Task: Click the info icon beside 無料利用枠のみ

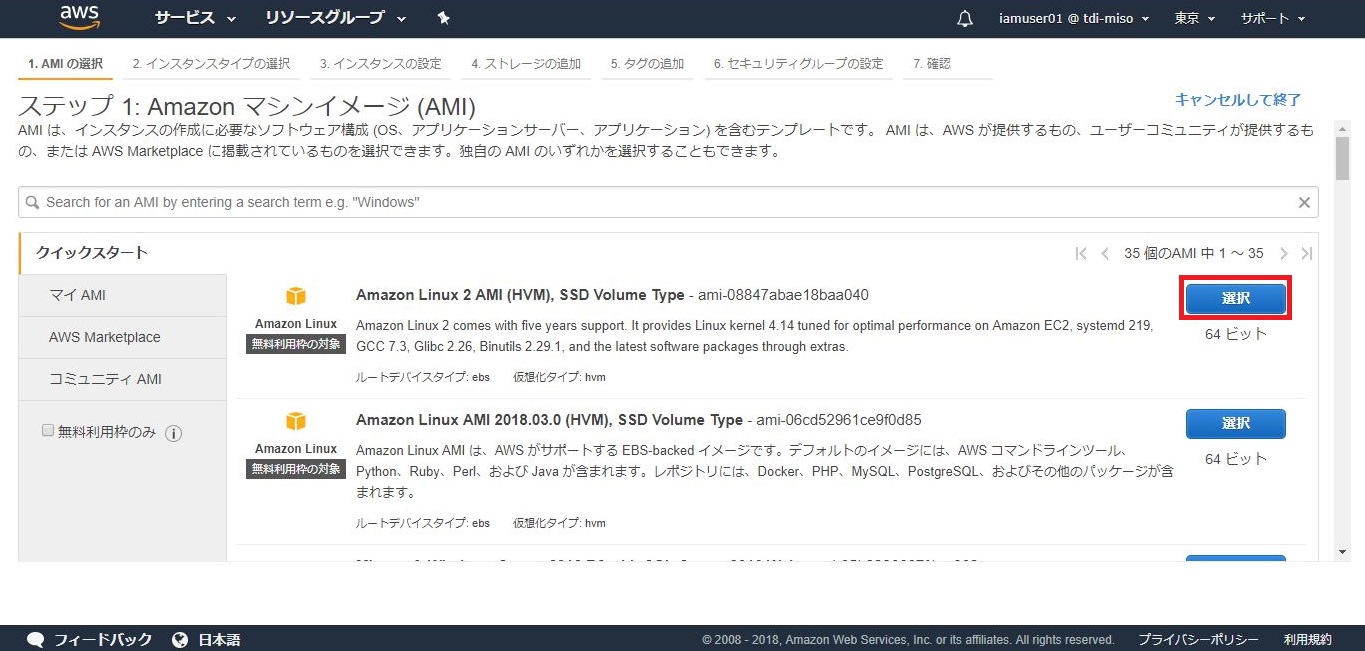Action: [x=173, y=433]
